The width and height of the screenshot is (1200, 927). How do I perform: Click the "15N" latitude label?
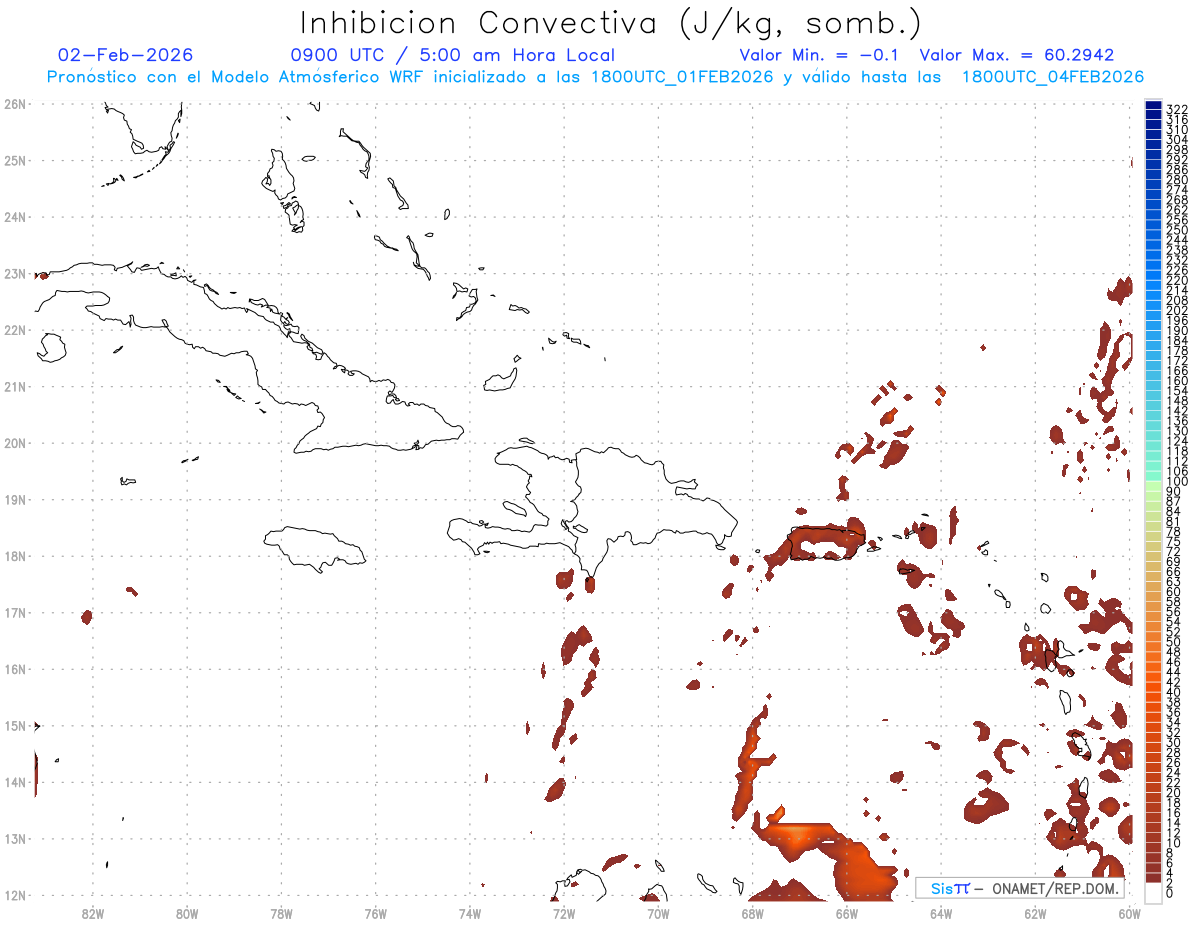pyautogui.click(x=15, y=725)
